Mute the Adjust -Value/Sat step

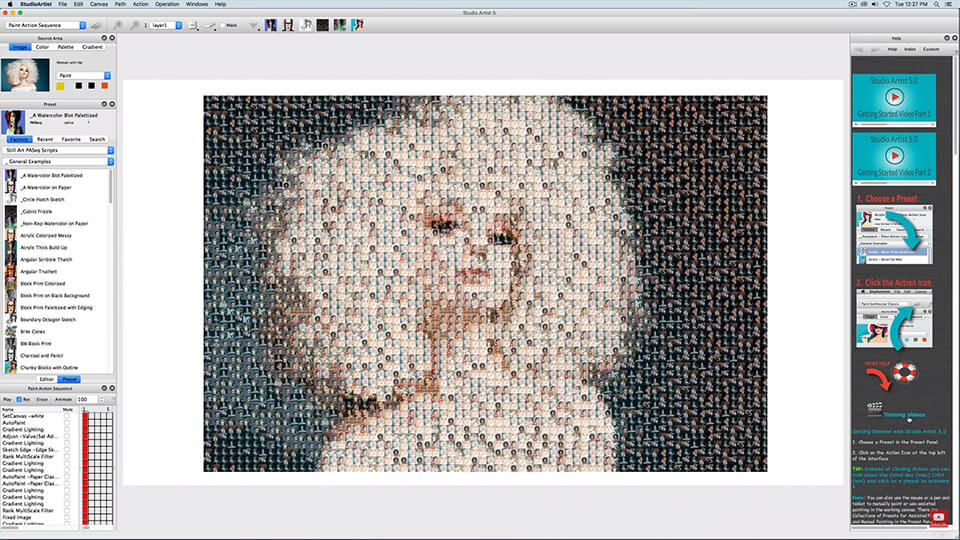click(67, 436)
